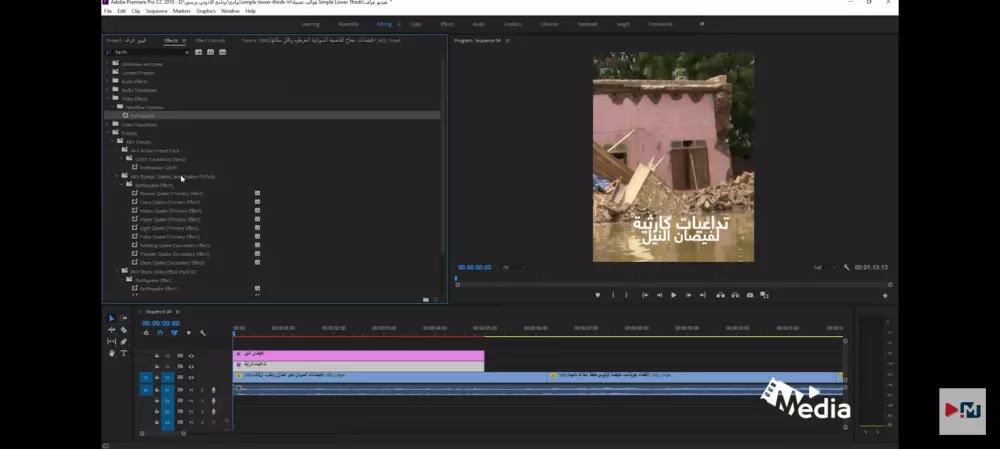Viewport: 1000px width, 449px height.
Task: Toggle lock on video track V3
Action: coord(157,356)
